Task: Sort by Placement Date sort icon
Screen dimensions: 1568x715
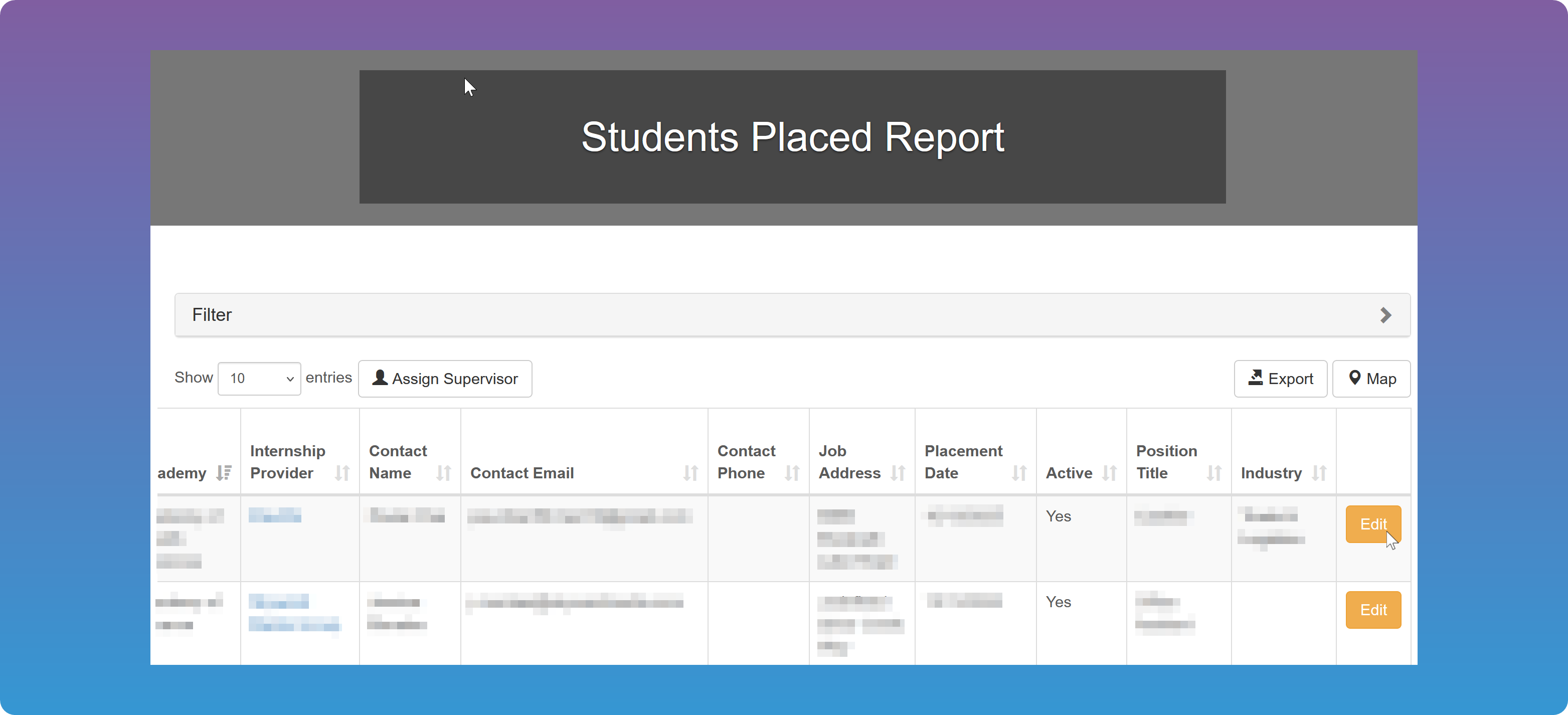Action: click(x=1019, y=473)
